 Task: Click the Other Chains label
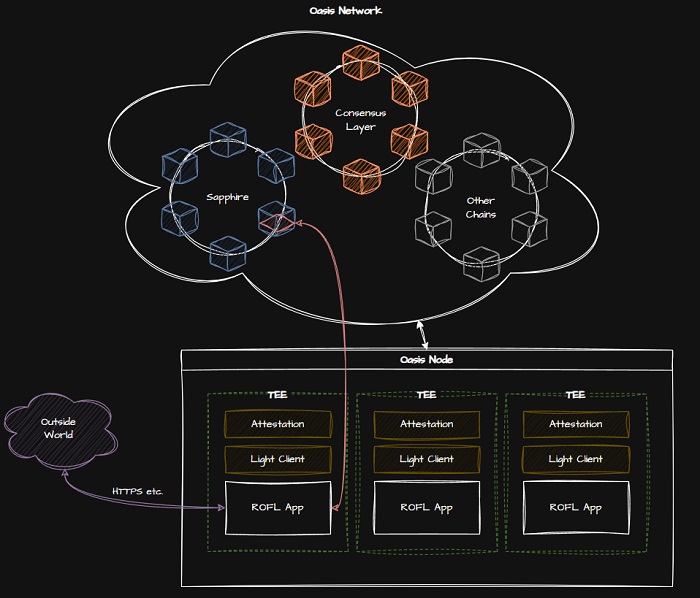tap(481, 208)
